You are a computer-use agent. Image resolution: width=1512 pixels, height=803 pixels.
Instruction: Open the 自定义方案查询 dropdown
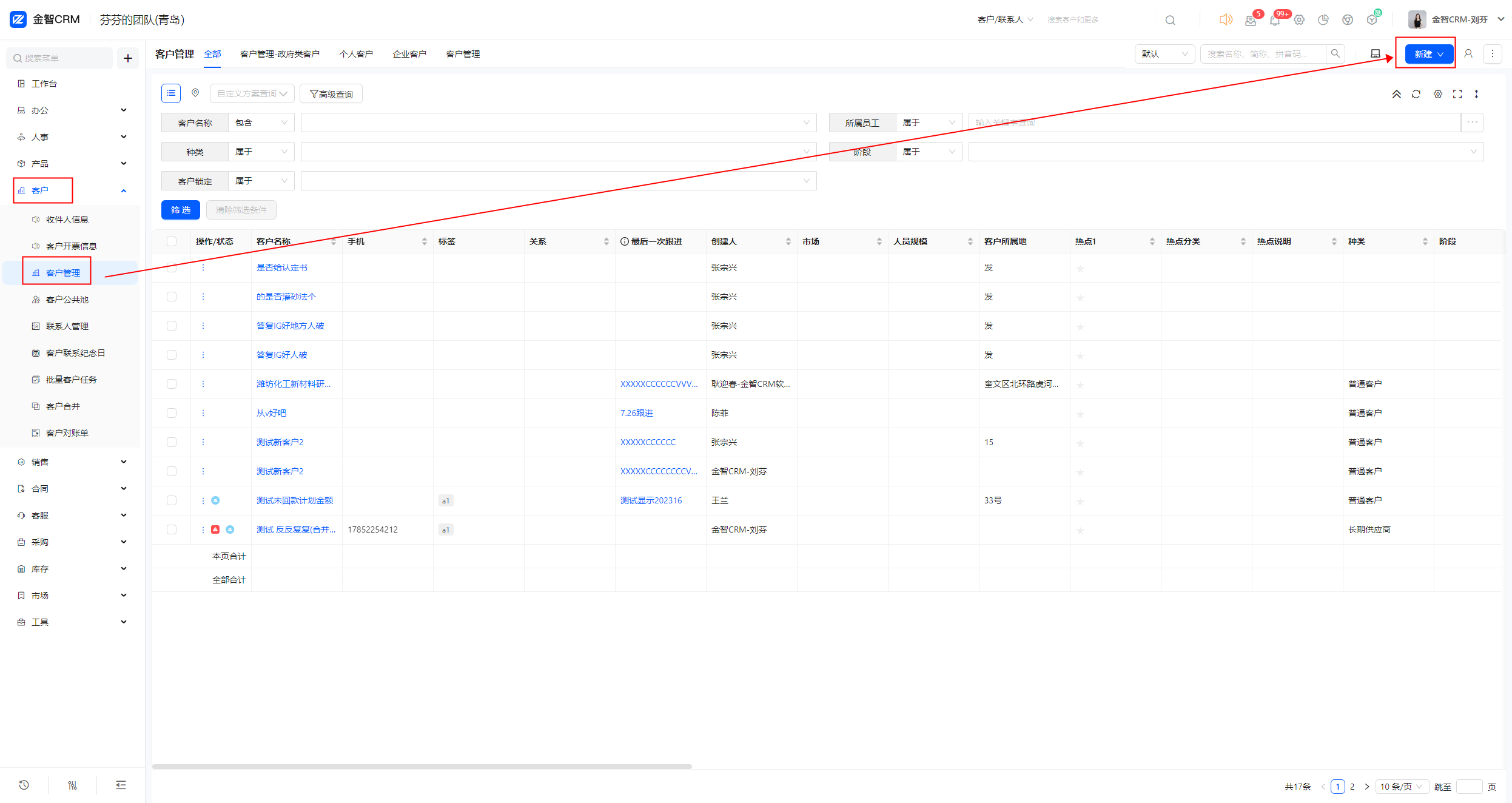pyautogui.click(x=252, y=93)
